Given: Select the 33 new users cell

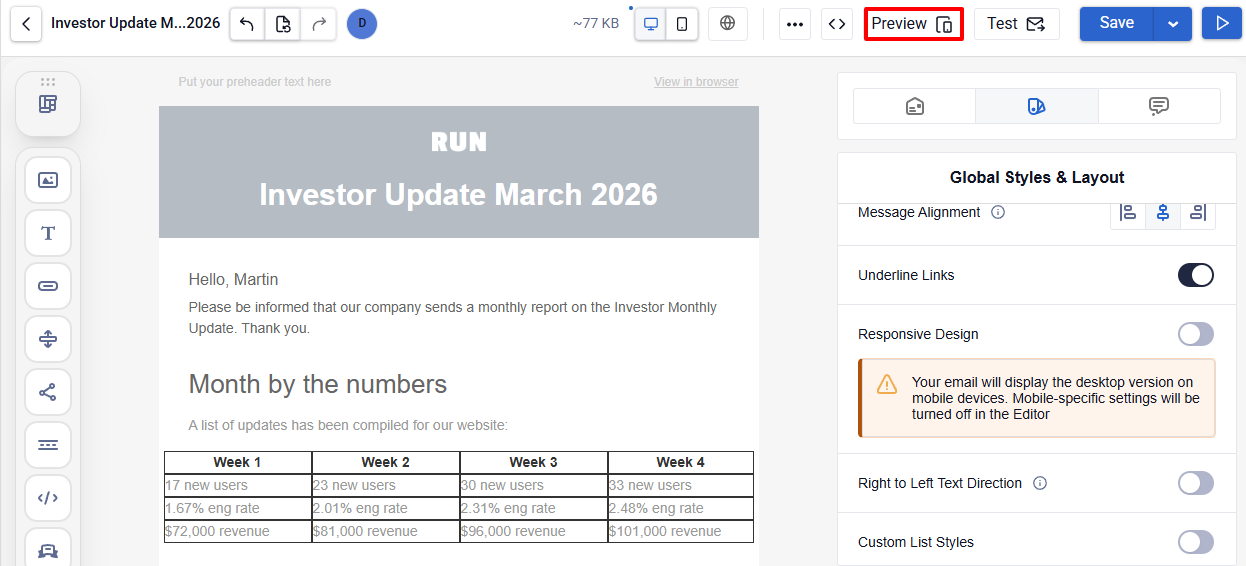Looking at the screenshot, I should pyautogui.click(x=681, y=485).
